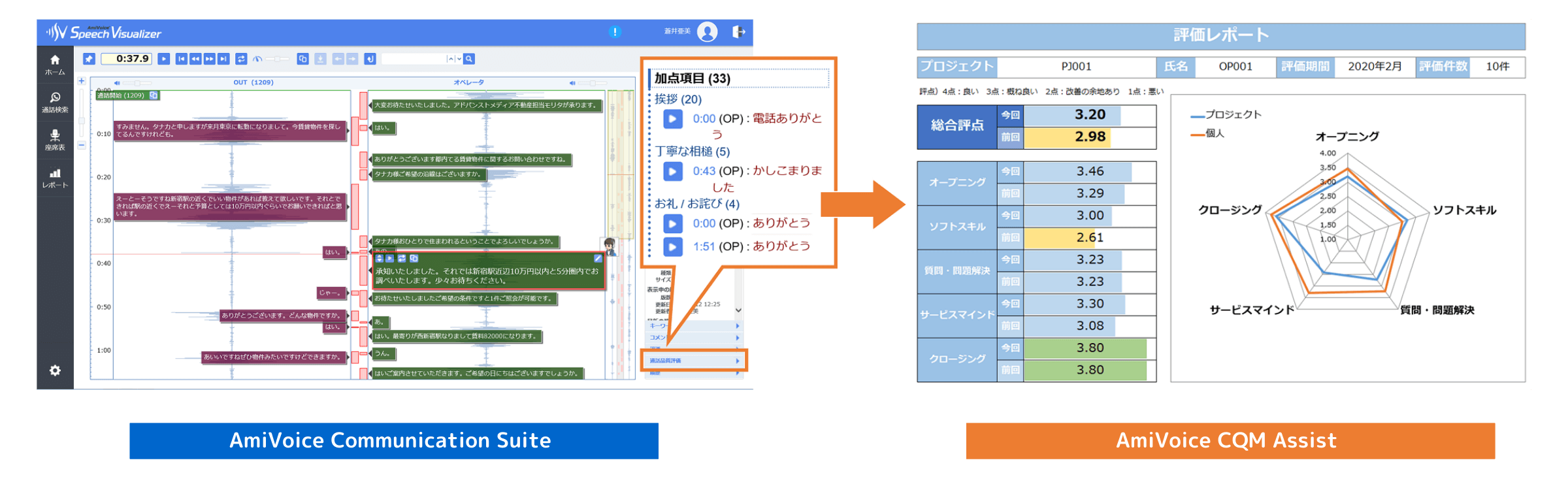Image resolution: width=1568 pixels, height=490 pixels.
Task: Collapse info panel with chevron down
Action: [x=738, y=310]
